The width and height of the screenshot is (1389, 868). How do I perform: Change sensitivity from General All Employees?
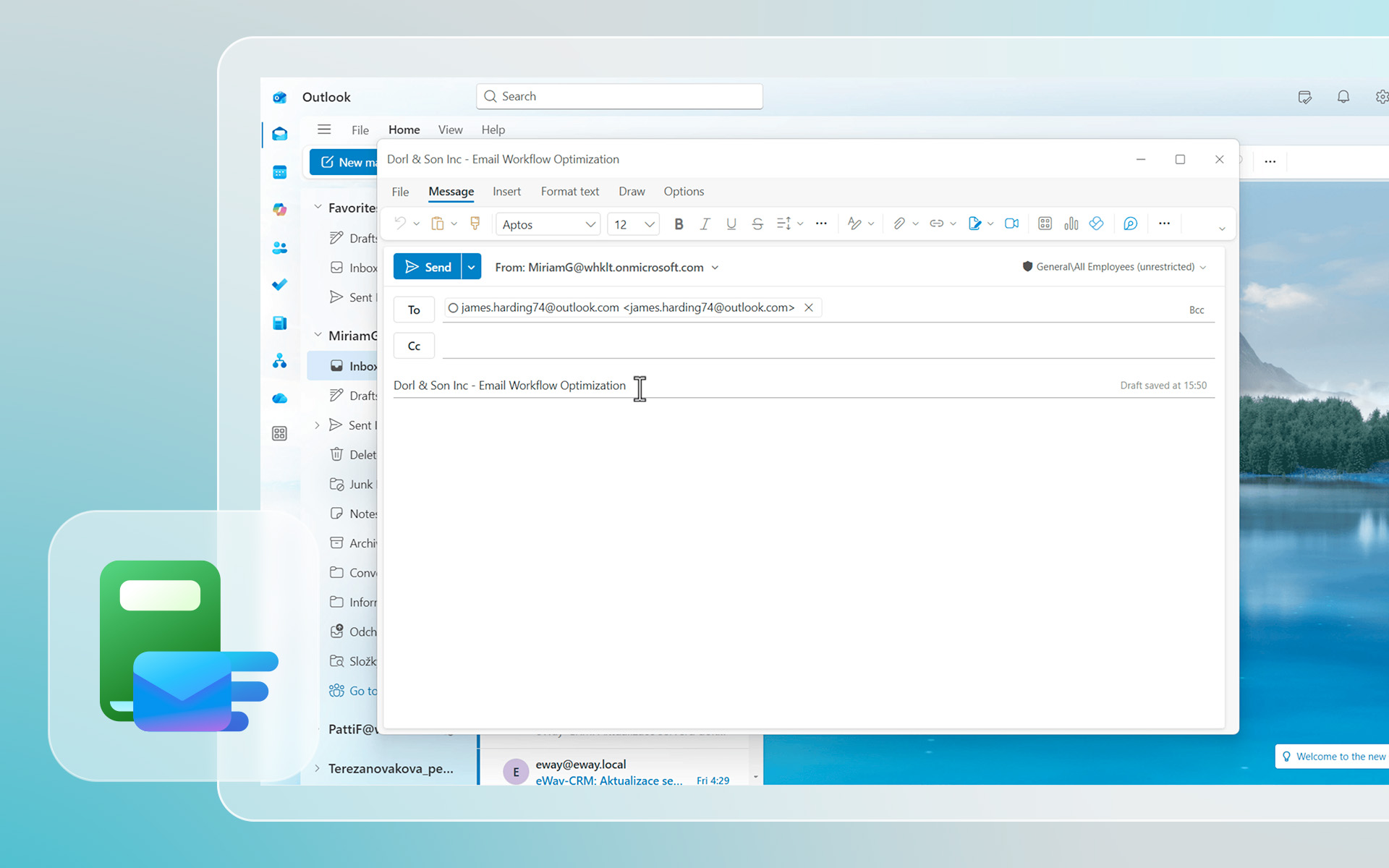[1115, 266]
